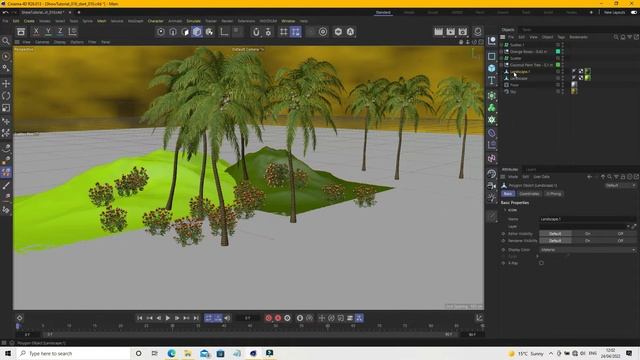
Task: Toggle green enable check of Orange Bloom object
Action: (558, 51)
